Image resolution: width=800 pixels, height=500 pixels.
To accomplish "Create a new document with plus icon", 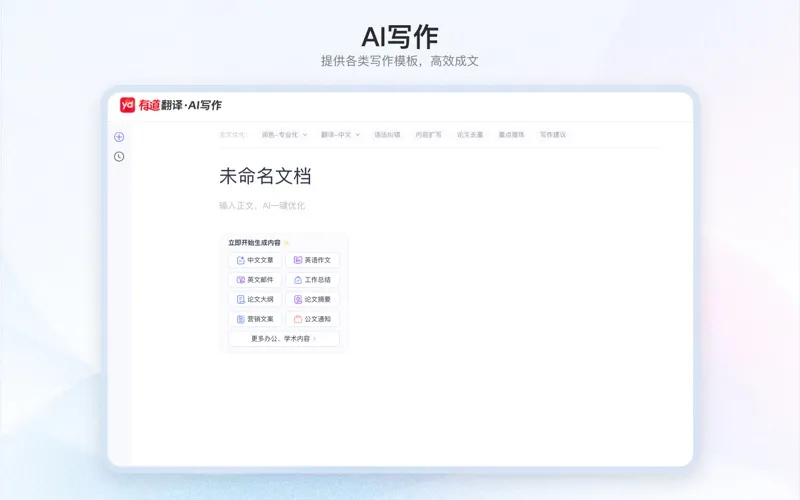I will click(119, 137).
